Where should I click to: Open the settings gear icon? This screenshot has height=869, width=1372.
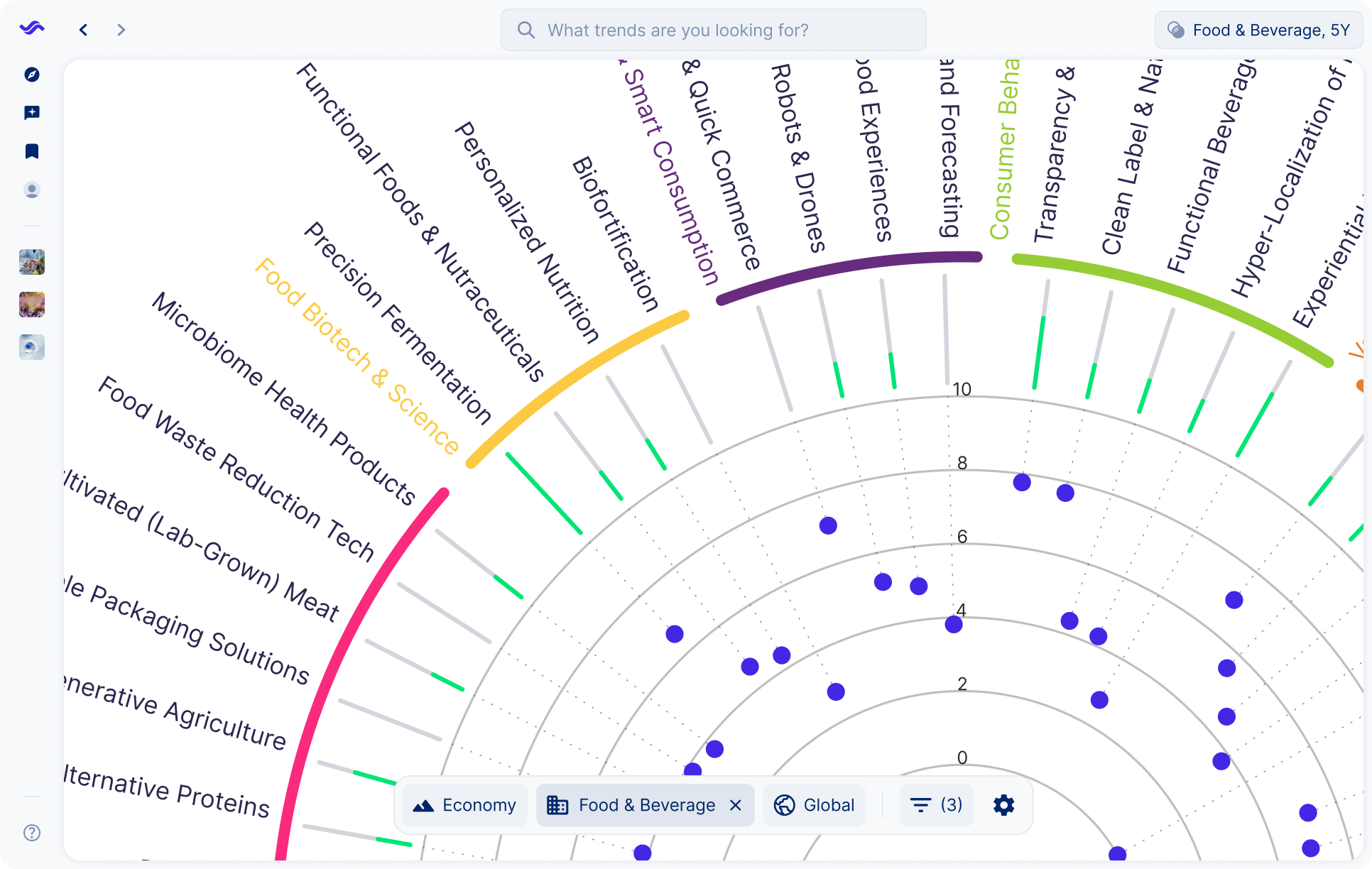tap(1003, 805)
